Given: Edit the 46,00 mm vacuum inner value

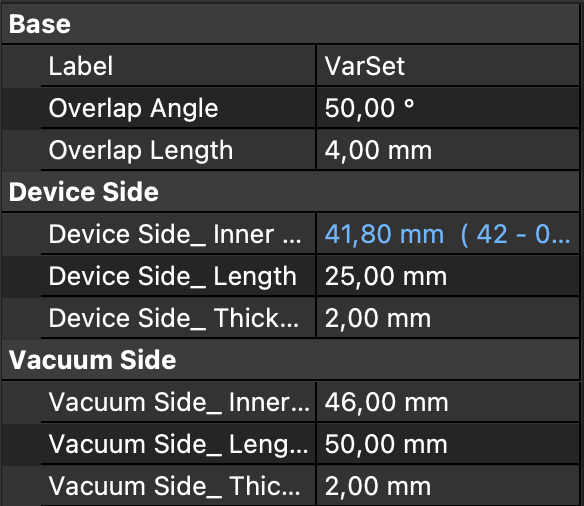Looking at the screenshot, I should pos(447,402).
